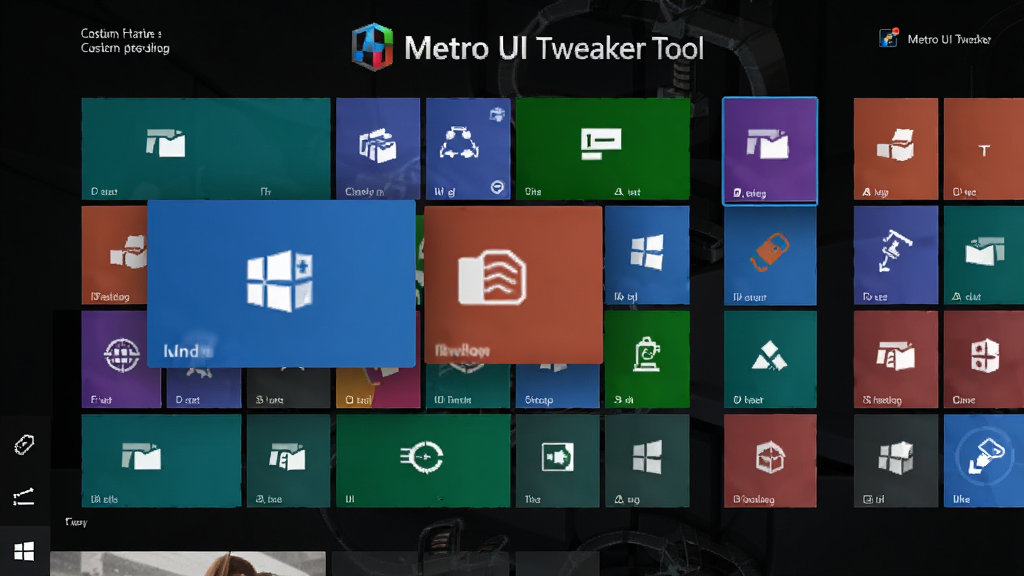The width and height of the screenshot is (1024, 576).
Task: Open the wide teal folder tile in the bottom row
Action: pos(161,460)
